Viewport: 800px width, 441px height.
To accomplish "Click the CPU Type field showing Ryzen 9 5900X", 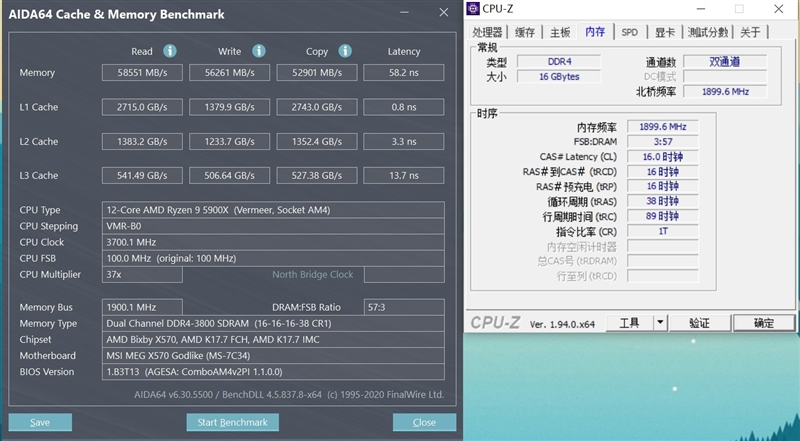I will click(x=273, y=210).
